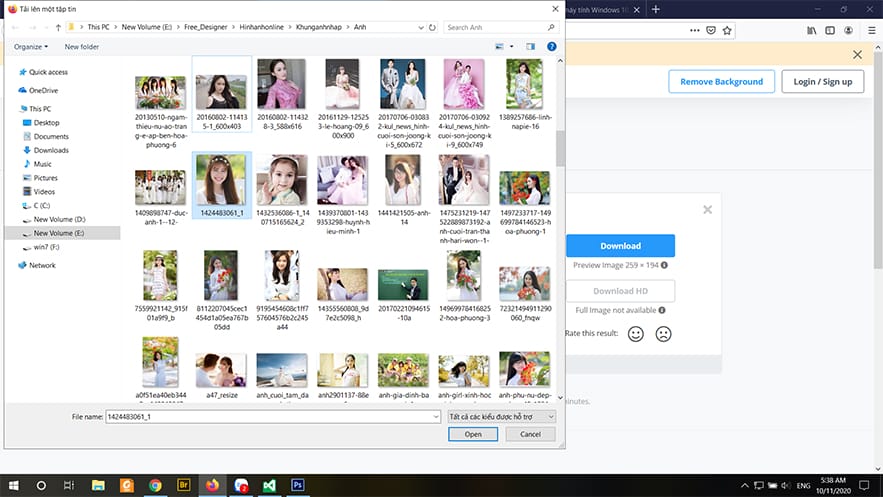The width and height of the screenshot is (883, 497).
Task: Open Photoshop from the taskbar
Action: [298, 485]
